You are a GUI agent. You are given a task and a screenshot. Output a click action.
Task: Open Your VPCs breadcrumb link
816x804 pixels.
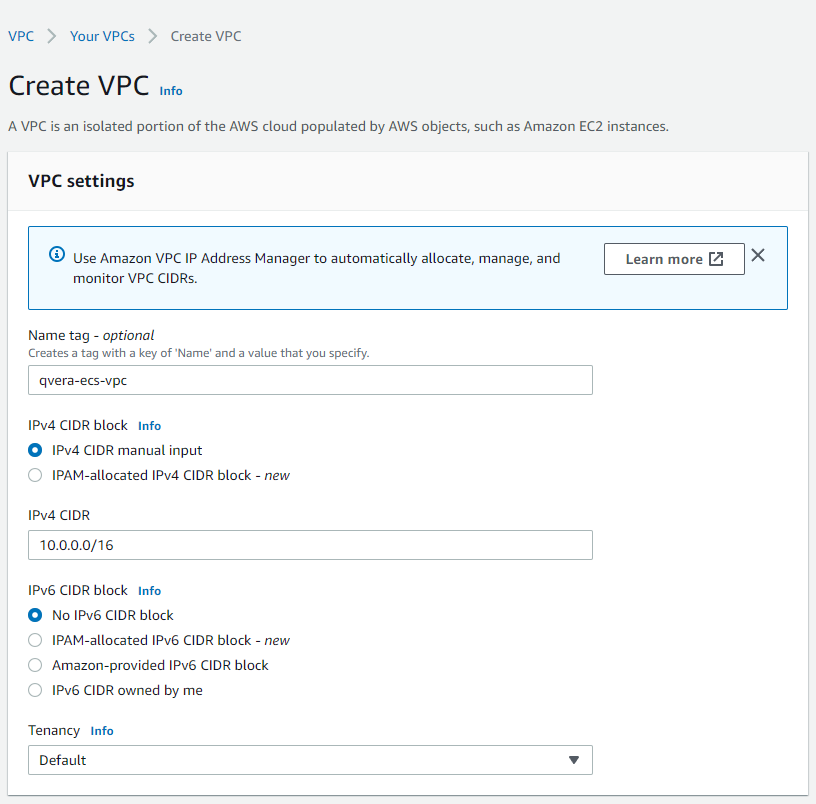(x=102, y=36)
